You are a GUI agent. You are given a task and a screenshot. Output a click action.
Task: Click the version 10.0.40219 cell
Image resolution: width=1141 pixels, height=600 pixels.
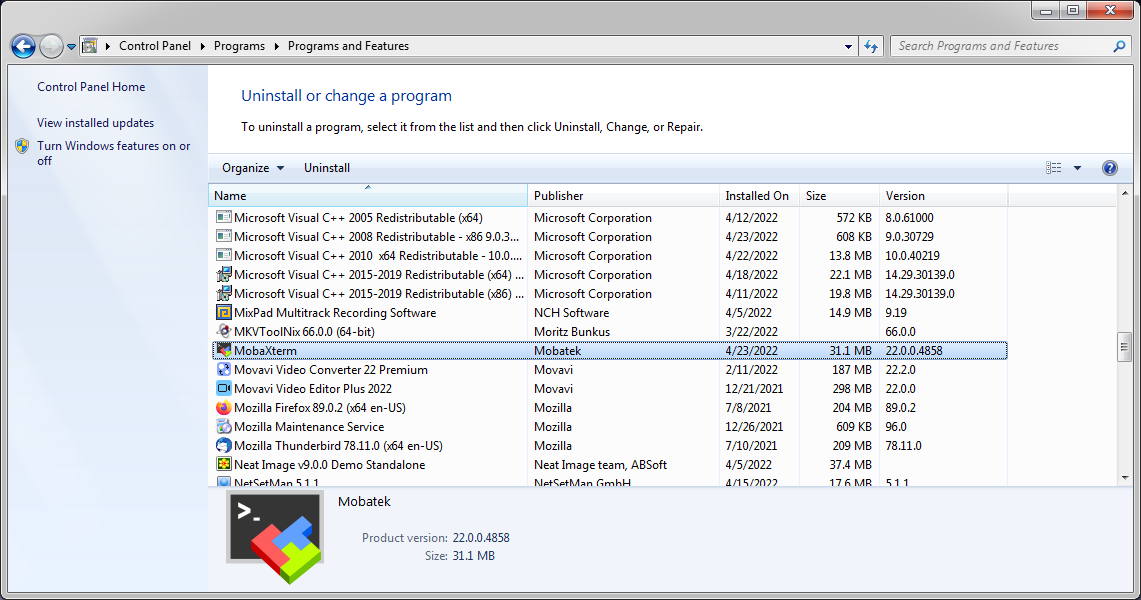tap(912, 255)
